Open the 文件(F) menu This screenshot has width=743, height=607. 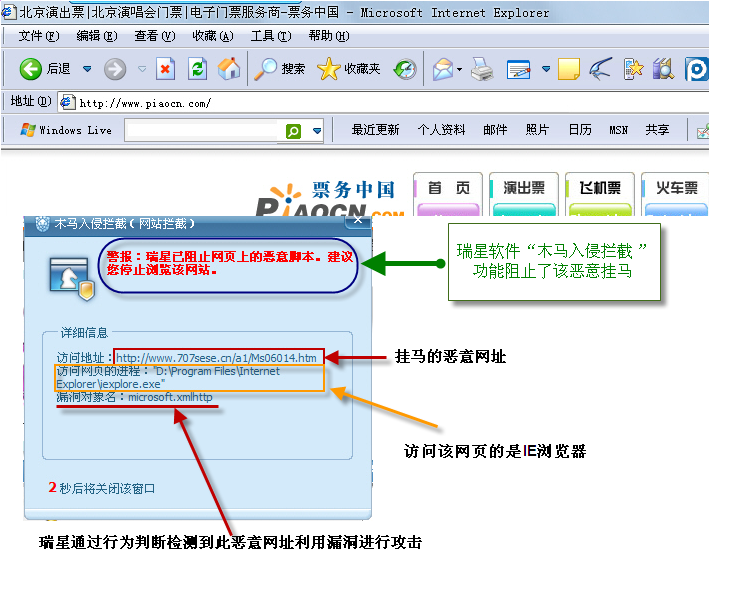click(39, 36)
